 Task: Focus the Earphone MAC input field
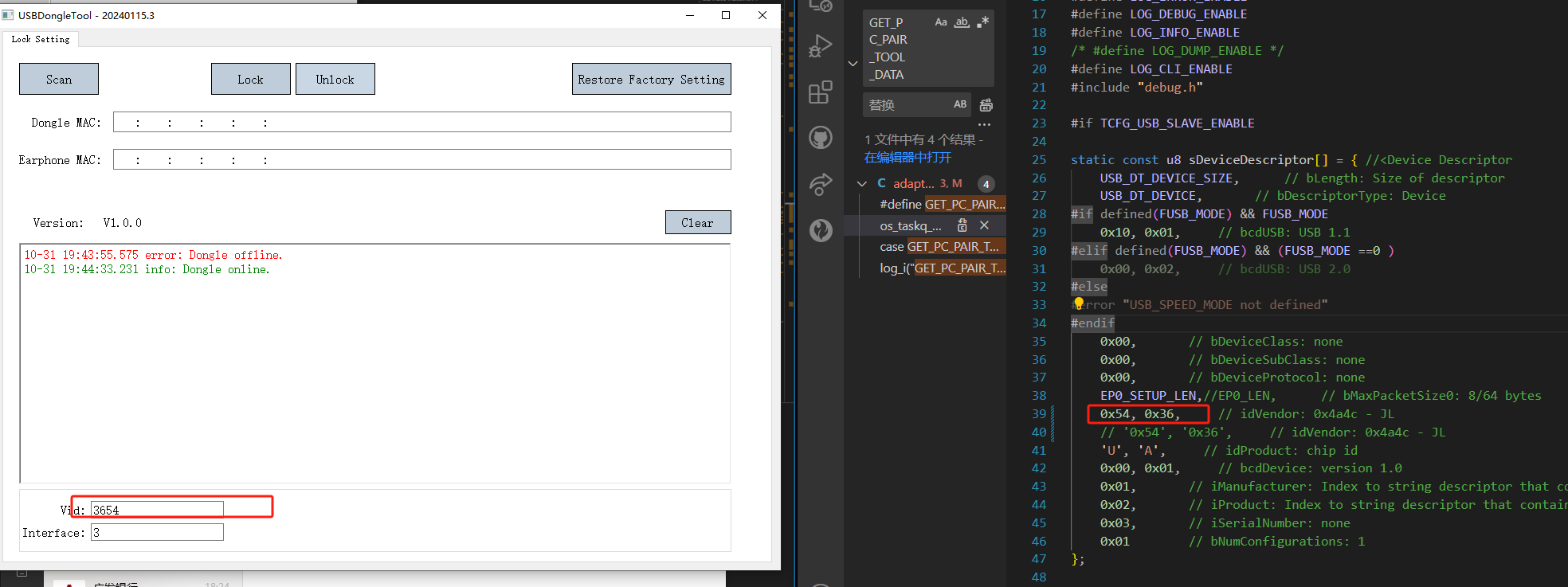(x=421, y=159)
